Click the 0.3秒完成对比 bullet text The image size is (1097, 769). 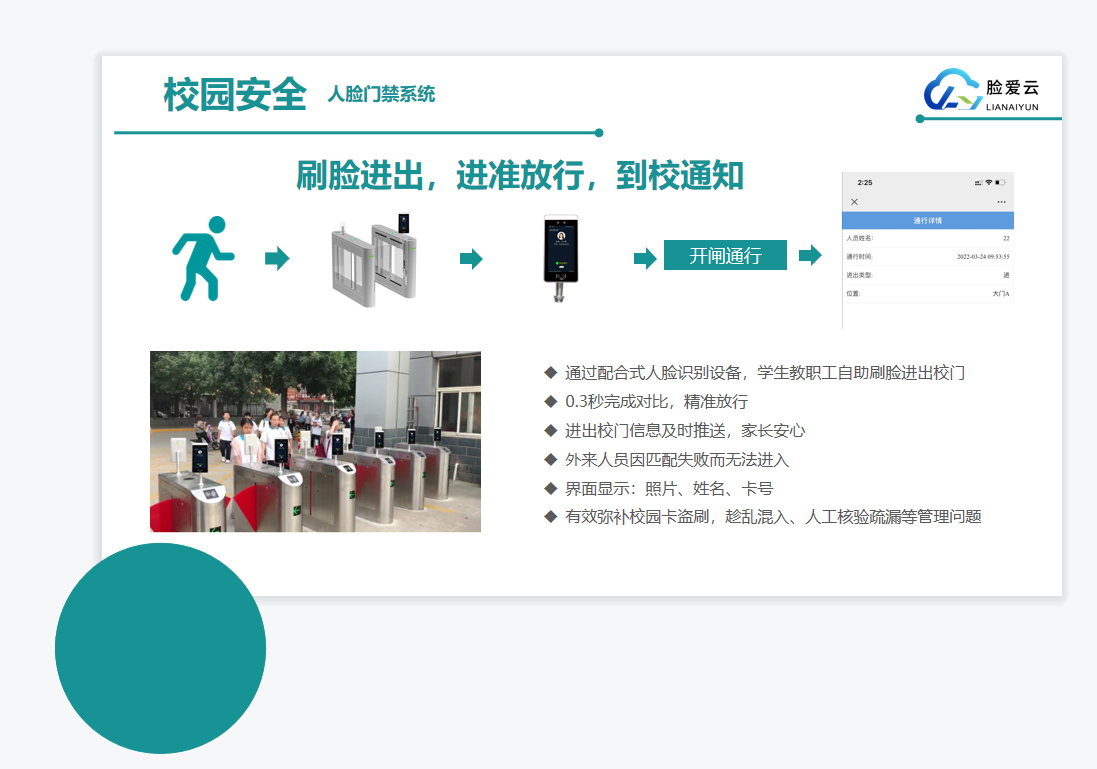point(656,402)
